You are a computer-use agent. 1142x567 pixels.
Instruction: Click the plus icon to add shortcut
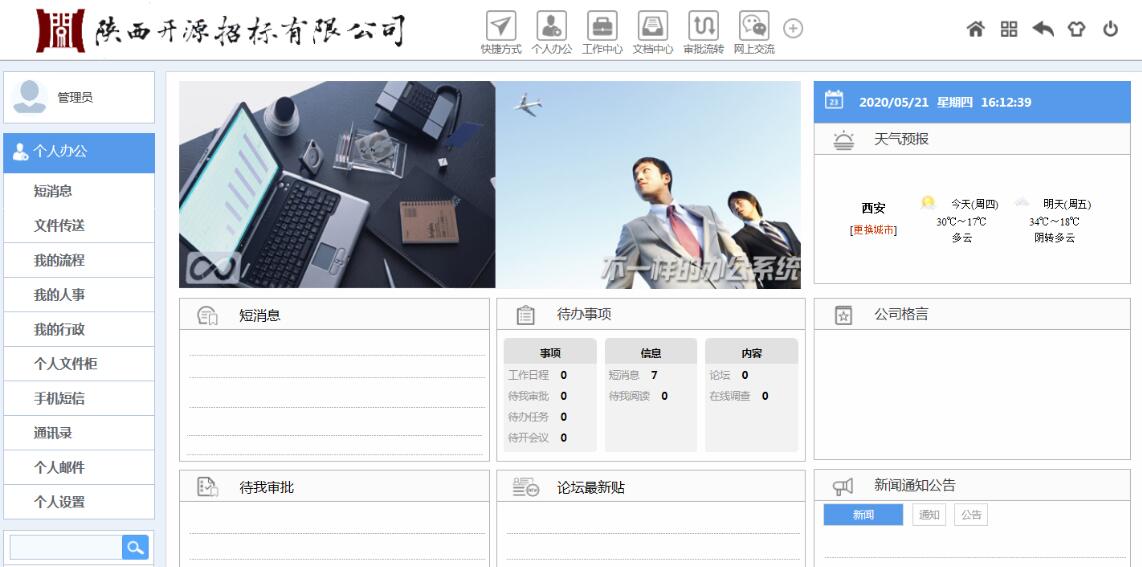click(x=792, y=28)
